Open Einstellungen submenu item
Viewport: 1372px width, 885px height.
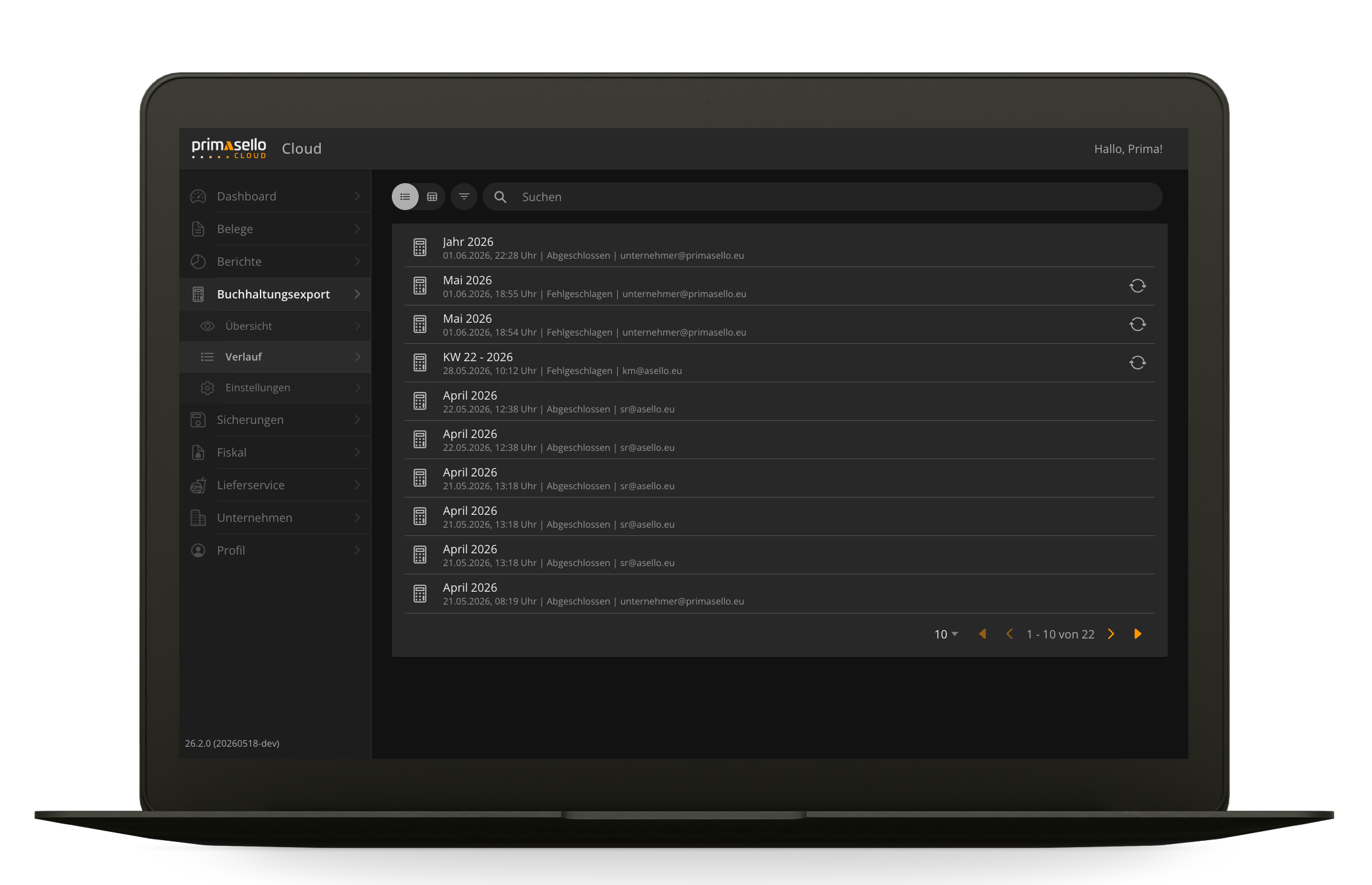click(x=275, y=387)
